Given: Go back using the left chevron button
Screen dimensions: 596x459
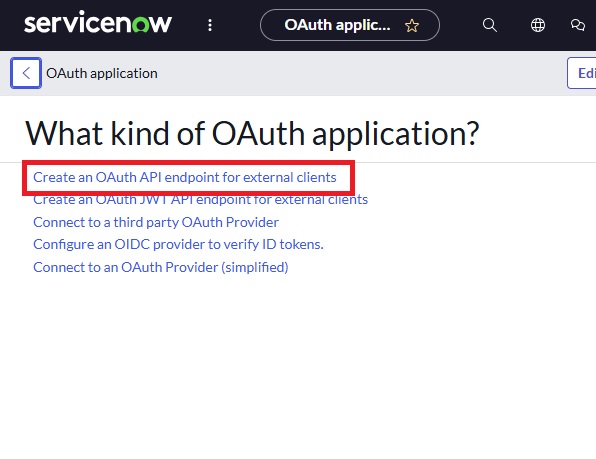Looking at the screenshot, I should [x=26, y=73].
